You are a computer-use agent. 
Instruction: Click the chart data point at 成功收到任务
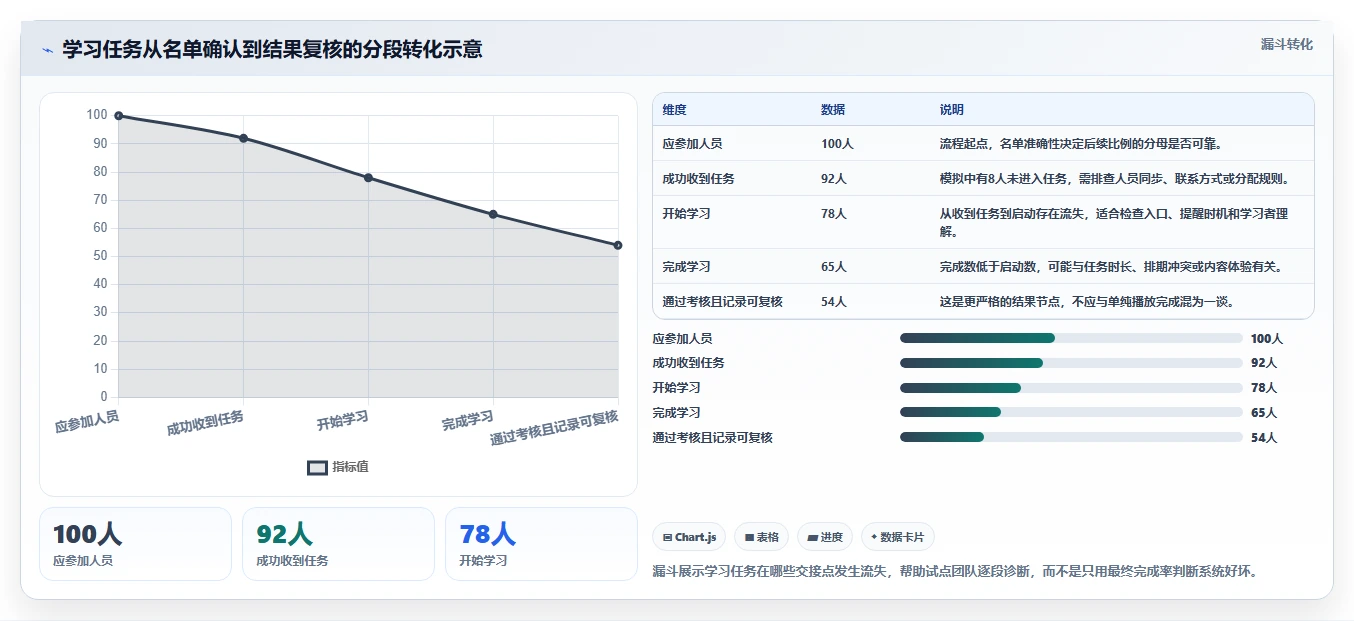244,138
